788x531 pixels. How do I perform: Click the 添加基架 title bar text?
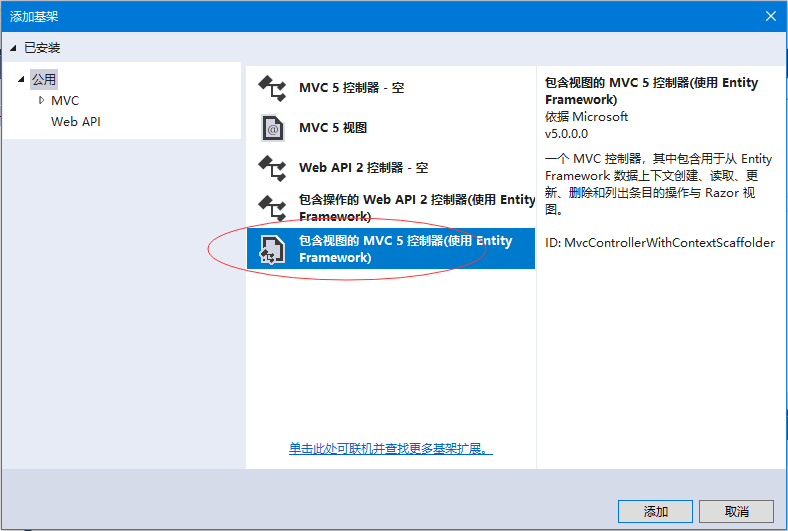(x=36, y=16)
